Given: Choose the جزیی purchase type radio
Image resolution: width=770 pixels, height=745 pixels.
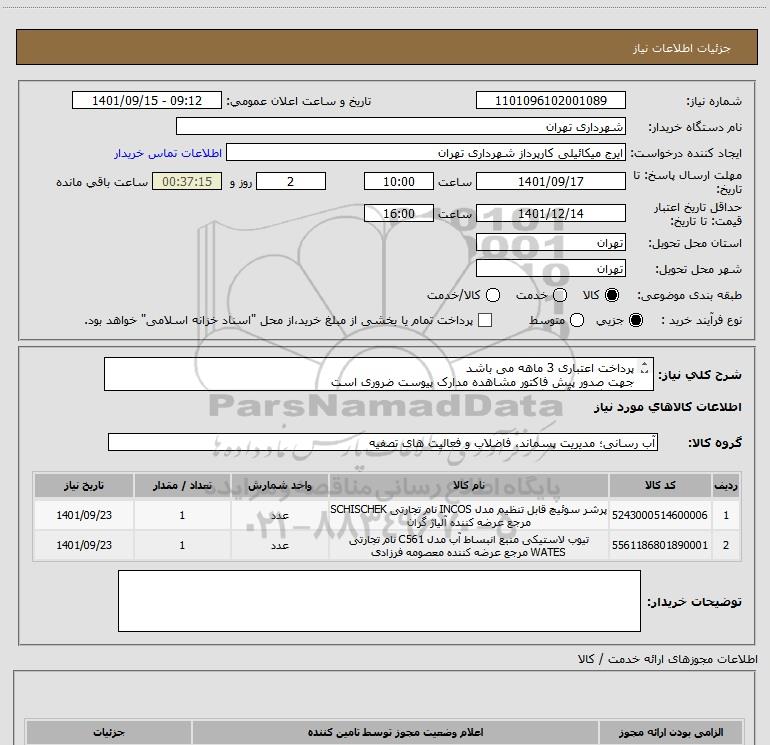Looking at the screenshot, I should pyautogui.click(x=635, y=320).
